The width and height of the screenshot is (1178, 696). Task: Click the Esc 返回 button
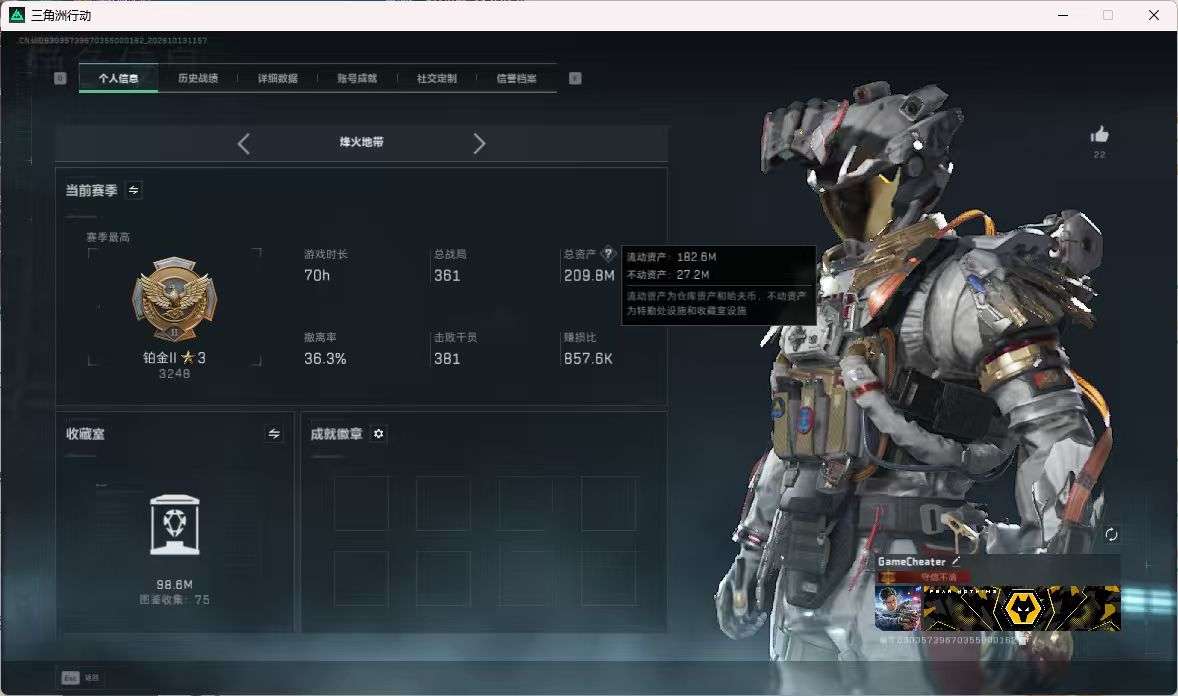tap(80, 677)
